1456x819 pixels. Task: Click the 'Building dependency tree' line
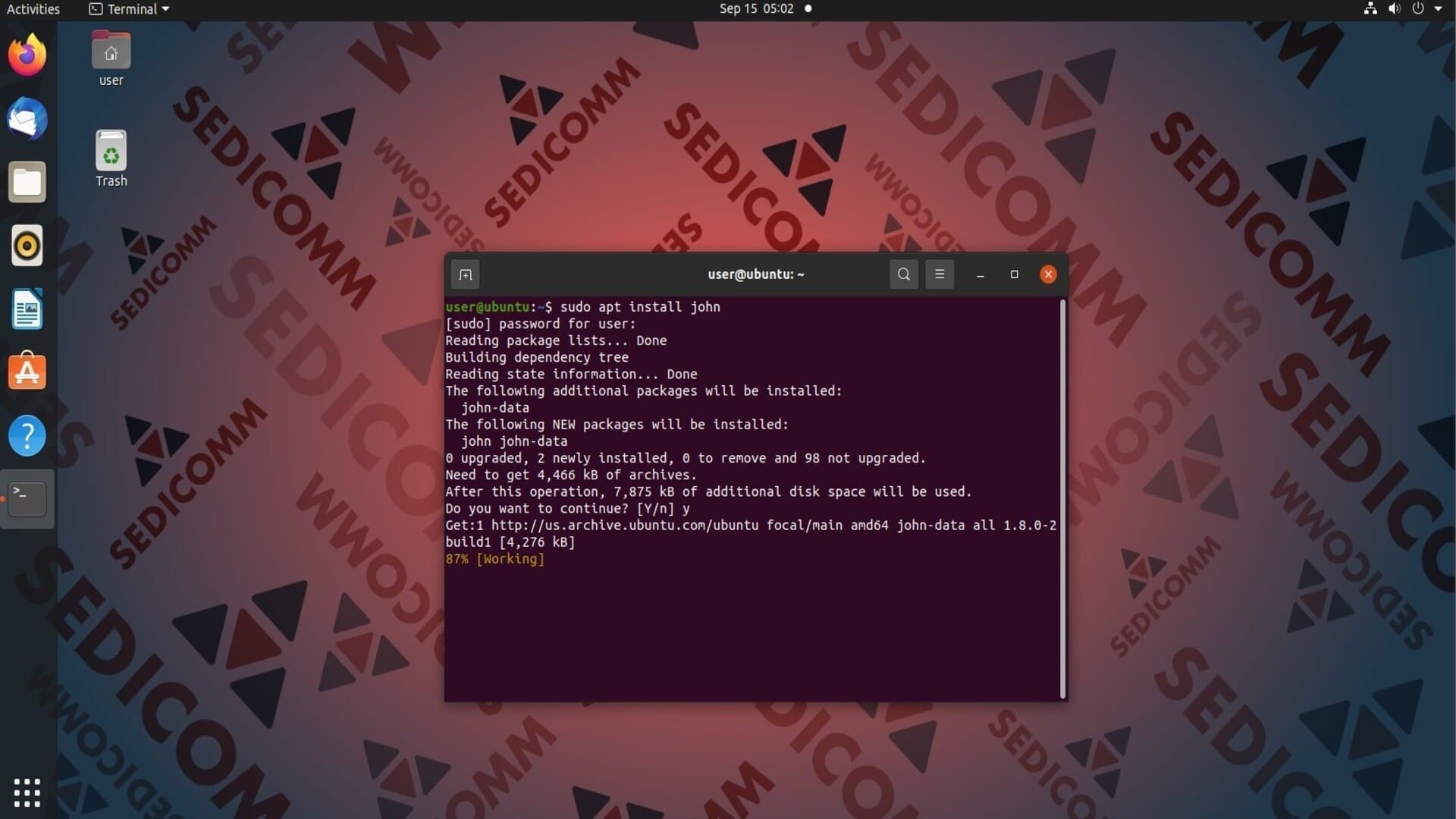[537, 357]
